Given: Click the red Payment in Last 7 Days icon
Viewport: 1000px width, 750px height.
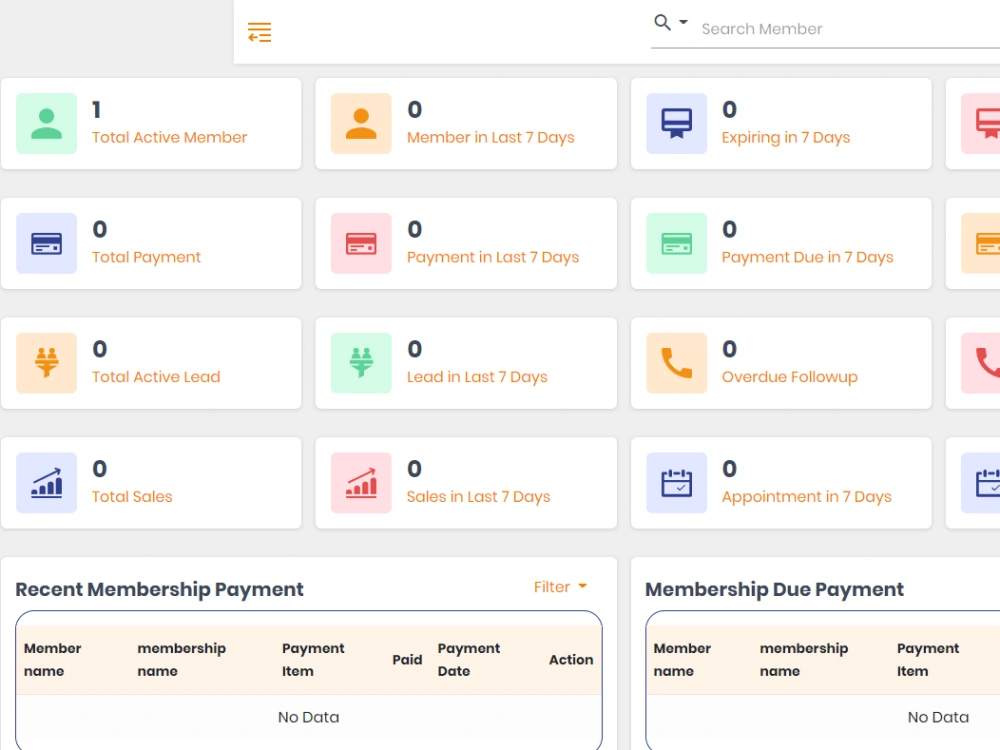Looking at the screenshot, I should pyautogui.click(x=361, y=244).
